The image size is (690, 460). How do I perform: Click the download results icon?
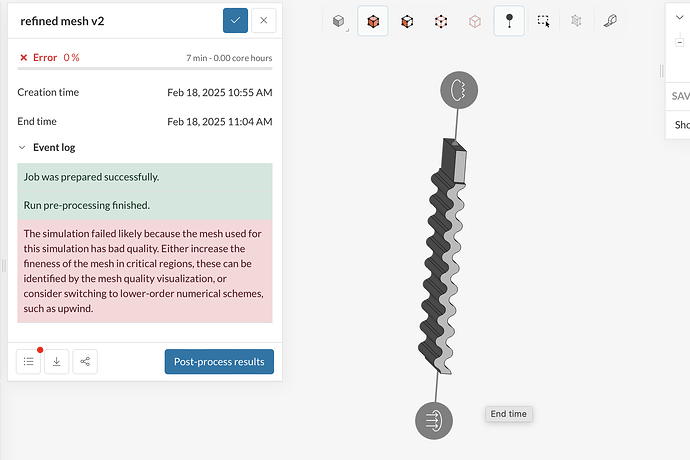[x=57, y=361]
